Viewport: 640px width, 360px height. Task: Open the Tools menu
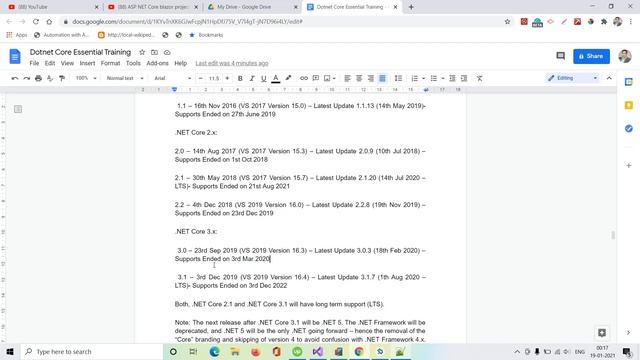point(133,63)
